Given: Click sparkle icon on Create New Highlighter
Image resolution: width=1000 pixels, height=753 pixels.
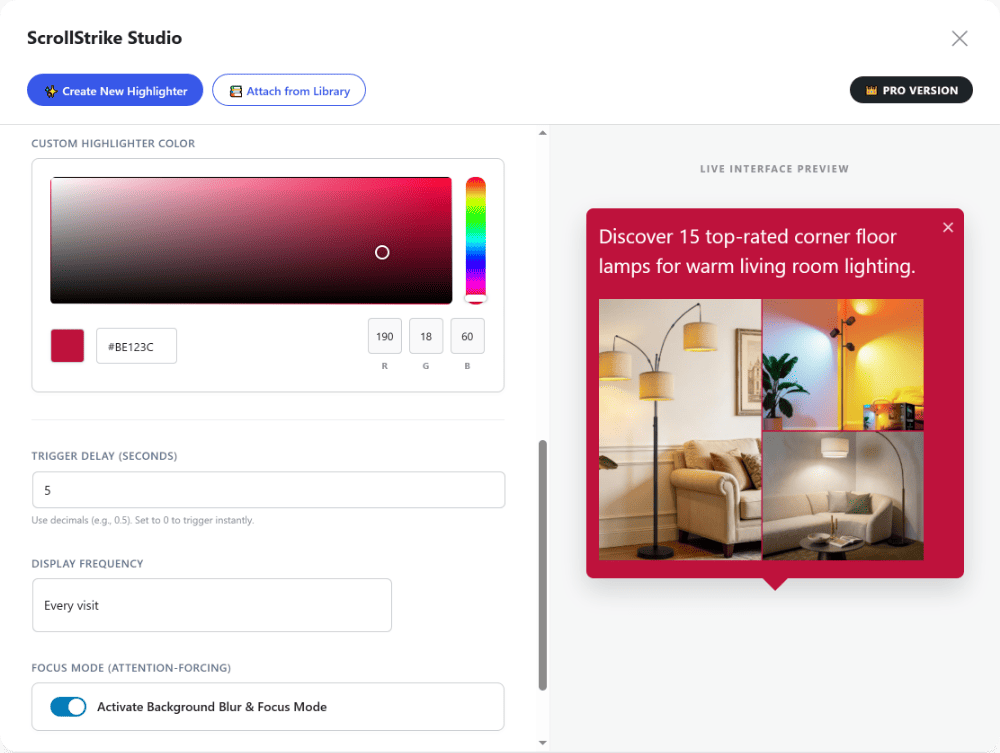Looking at the screenshot, I should click(x=51, y=91).
